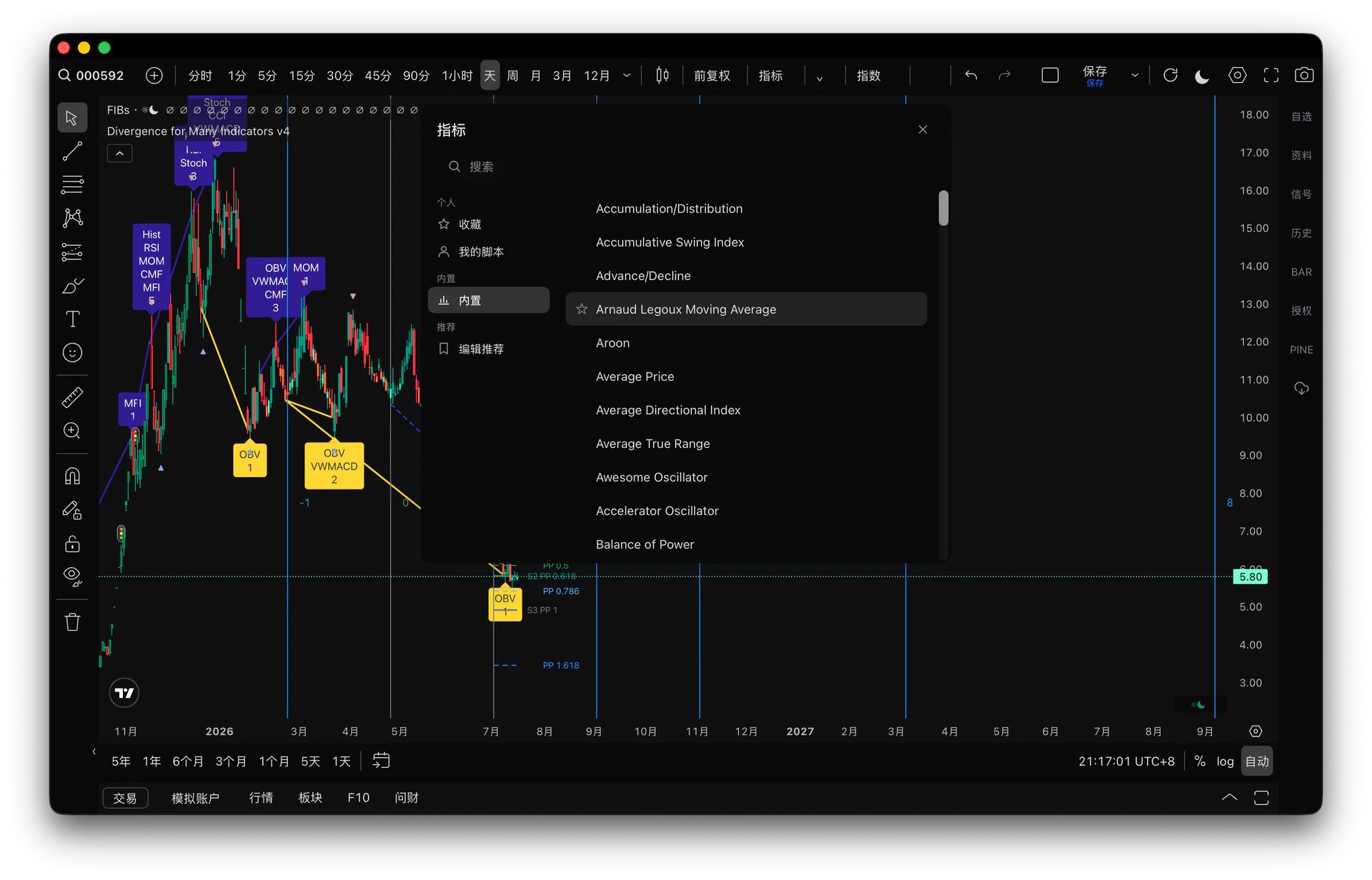Expand the bottom panel upward chevron

[x=1229, y=798]
